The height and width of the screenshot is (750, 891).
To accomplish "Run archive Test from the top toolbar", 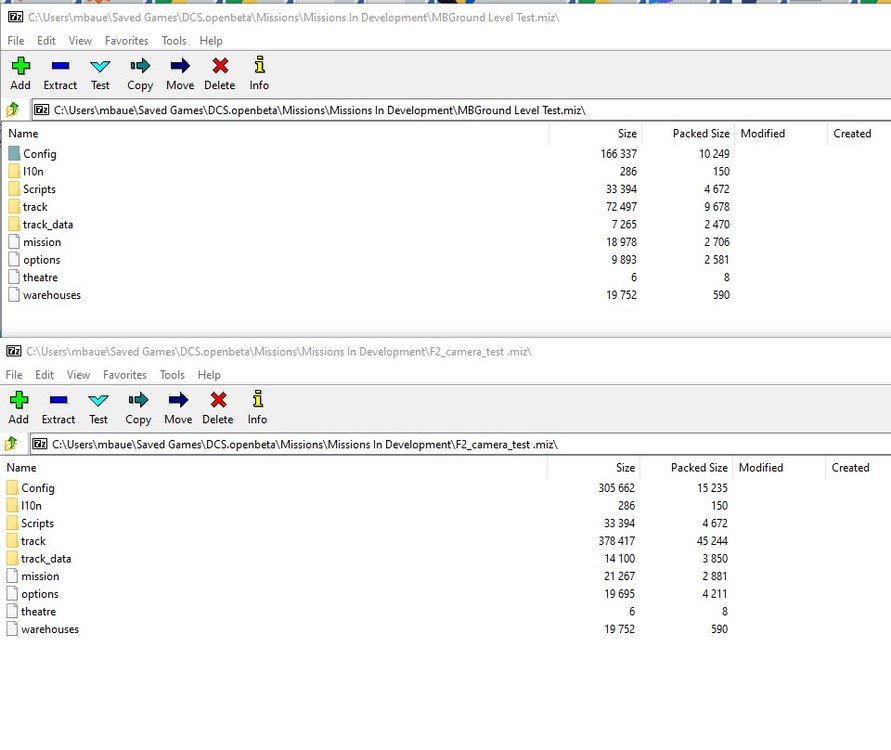I will (100, 72).
